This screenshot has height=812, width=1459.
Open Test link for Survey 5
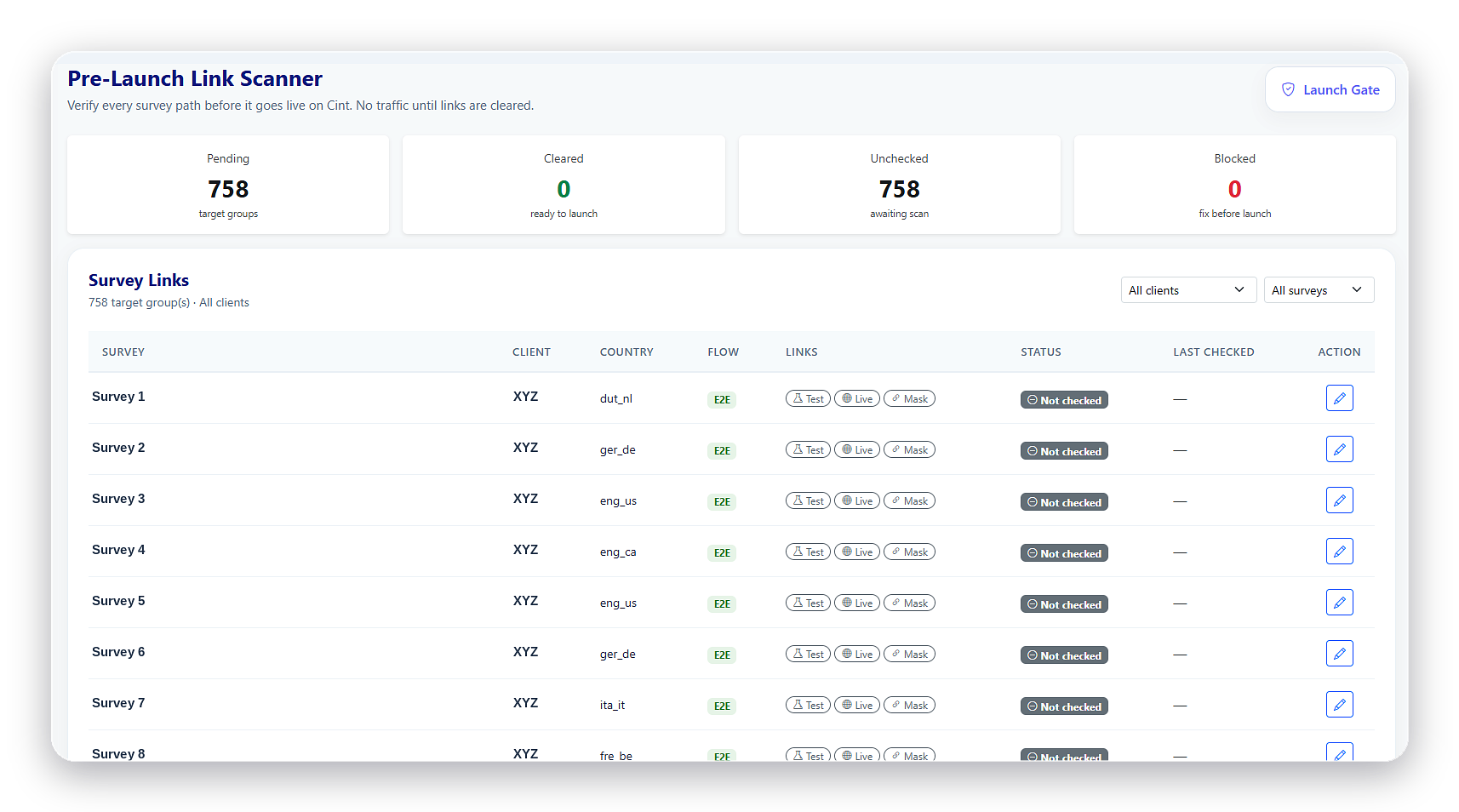click(x=808, y=603)
